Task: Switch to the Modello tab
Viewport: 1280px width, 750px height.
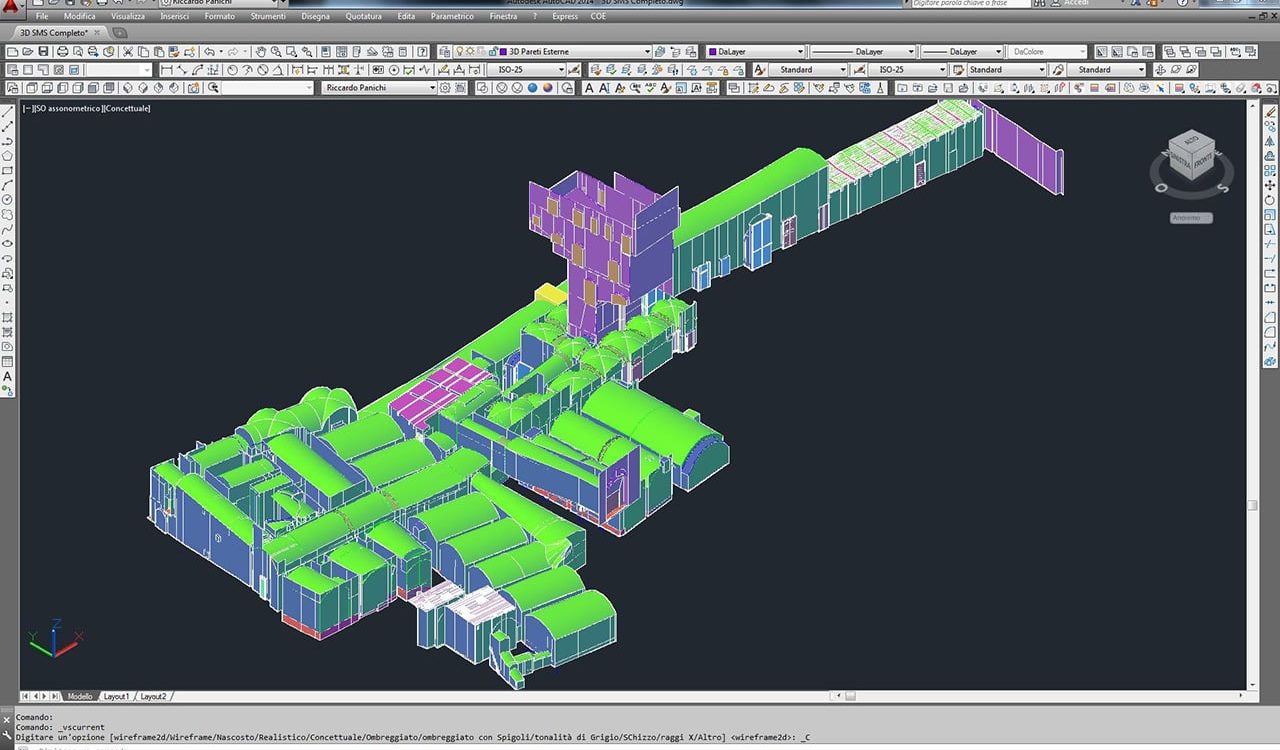Action: [80, 696]
